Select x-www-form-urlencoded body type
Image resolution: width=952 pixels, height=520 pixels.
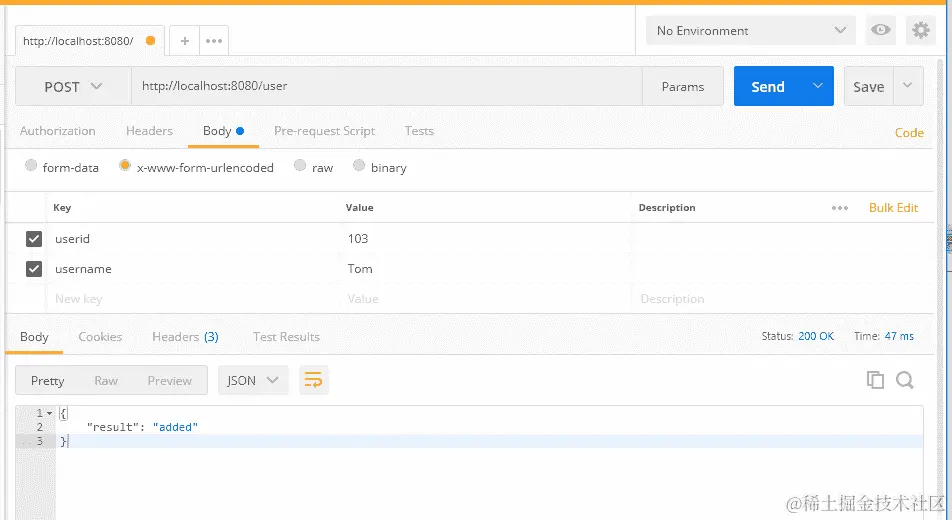coord(124,165)
